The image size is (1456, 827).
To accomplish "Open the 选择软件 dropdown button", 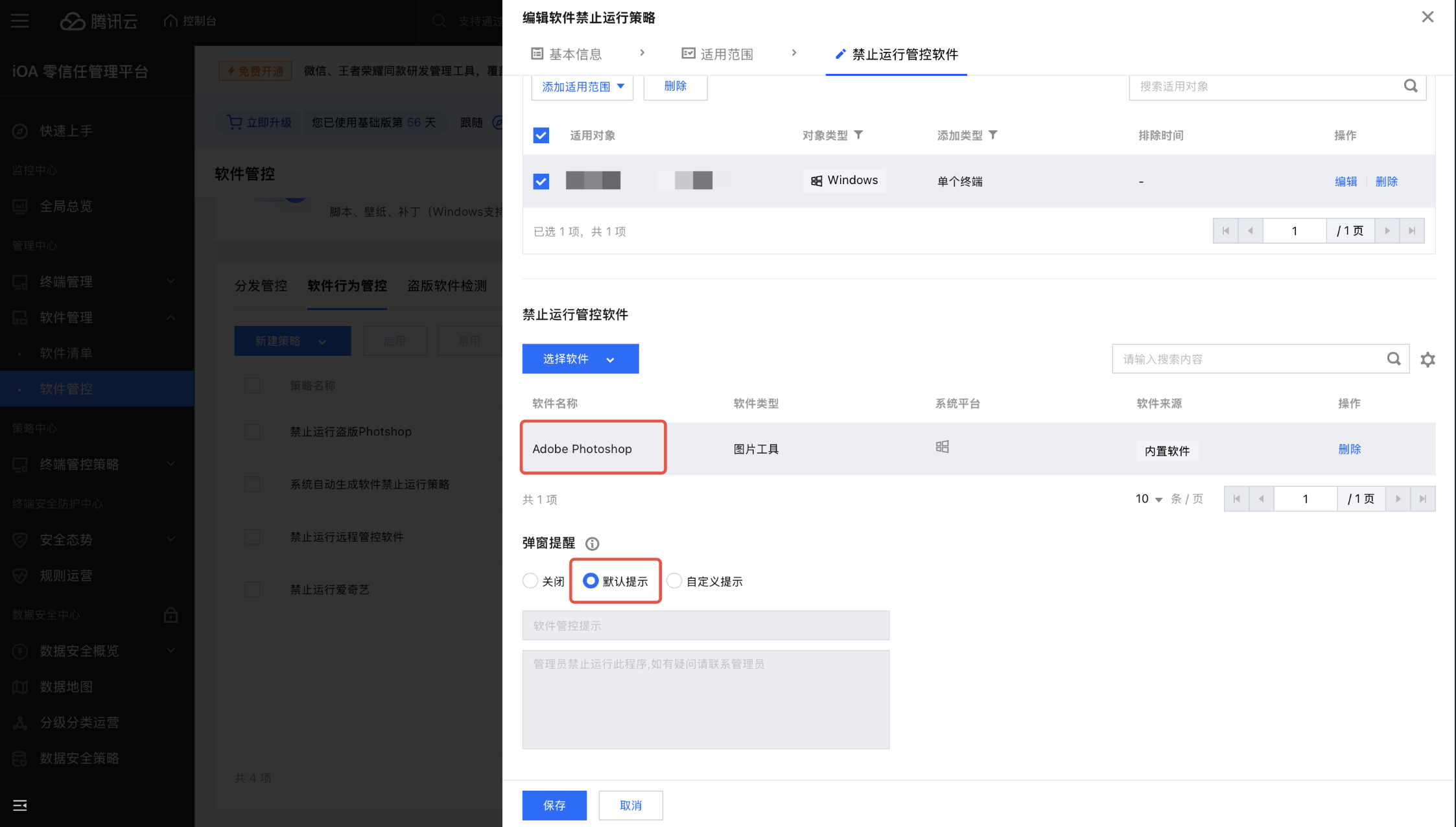I will [580, 359].
